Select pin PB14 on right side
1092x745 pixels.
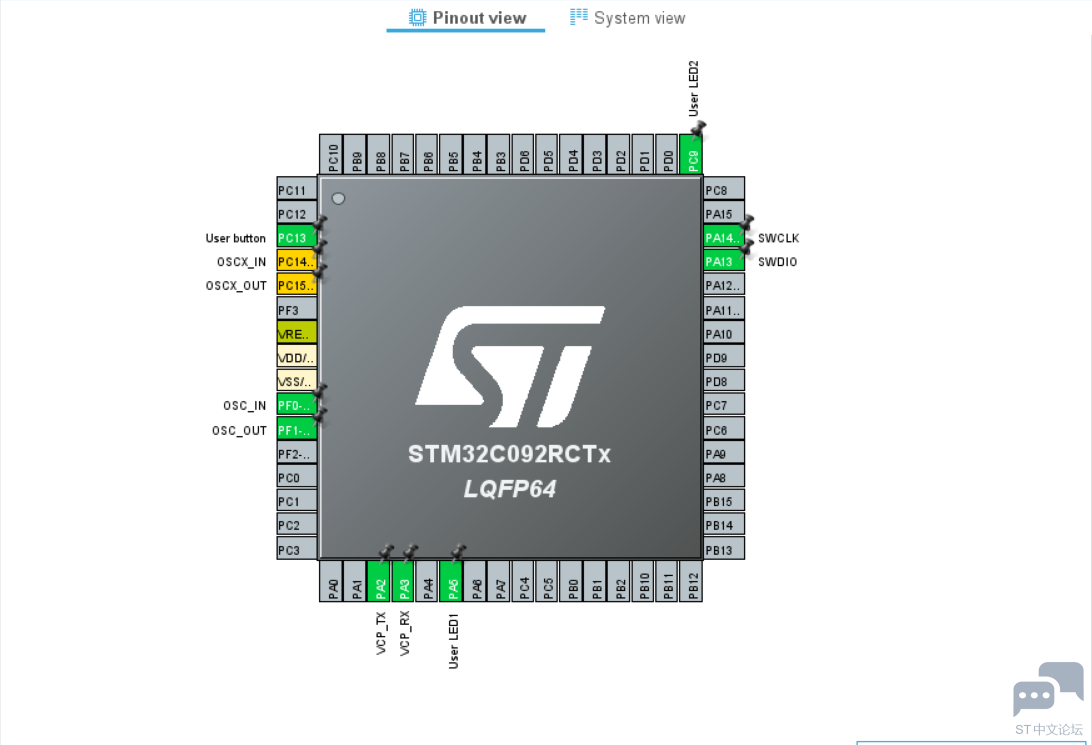pyautogui.click(x=724, y=524)
